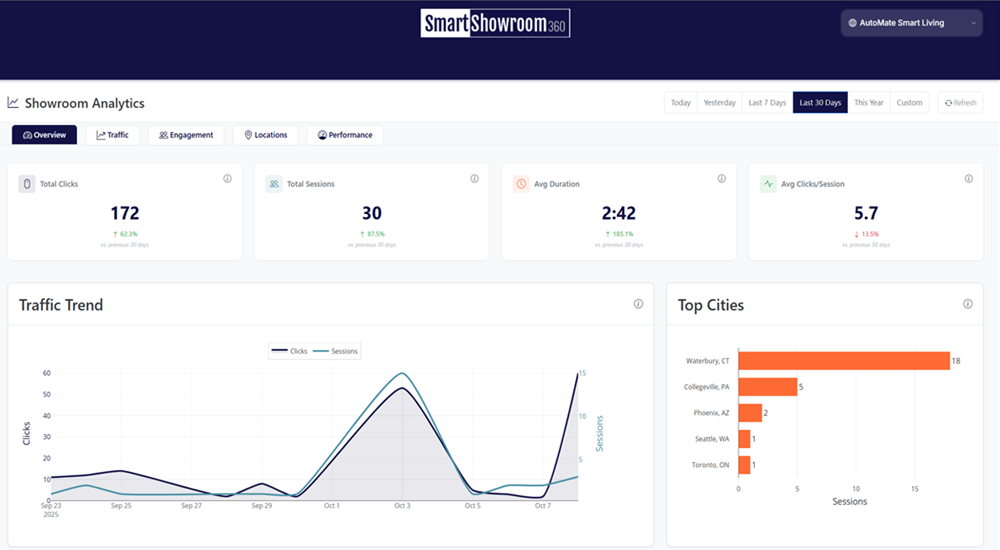Viewport: 1000px width, 550px height.
Task: Open the Custom date range picker
Action: pos(909,103)
